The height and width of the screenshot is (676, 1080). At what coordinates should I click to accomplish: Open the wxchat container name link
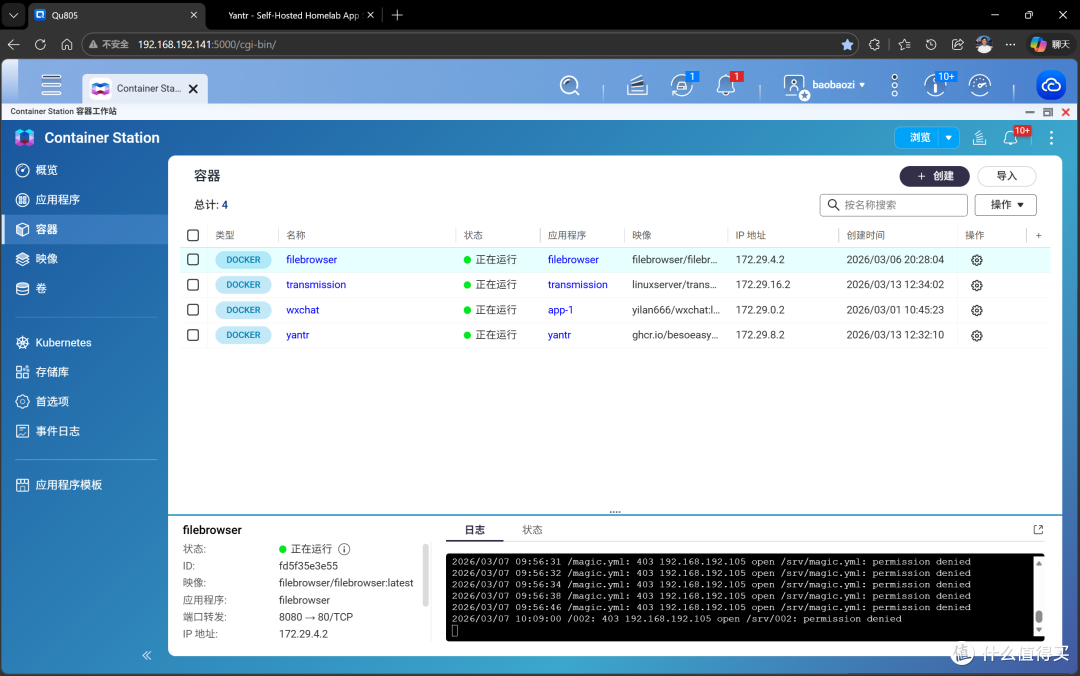click(302, 310)
